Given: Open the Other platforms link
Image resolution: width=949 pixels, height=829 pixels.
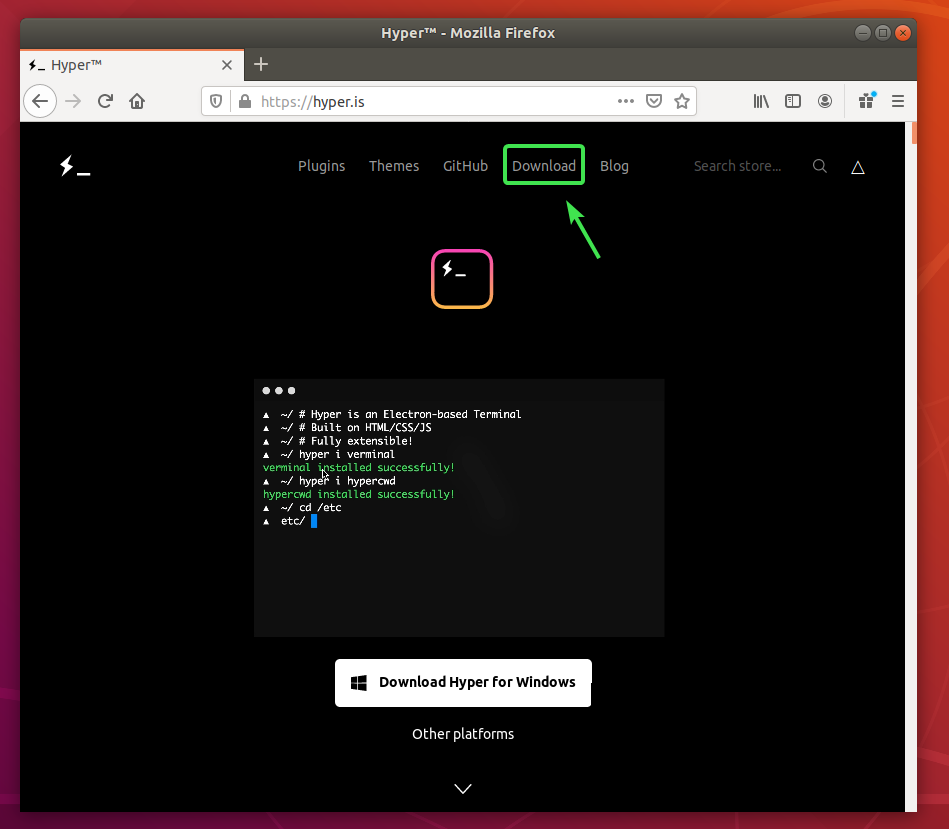Looking at the screenshot, I should 463,734.
